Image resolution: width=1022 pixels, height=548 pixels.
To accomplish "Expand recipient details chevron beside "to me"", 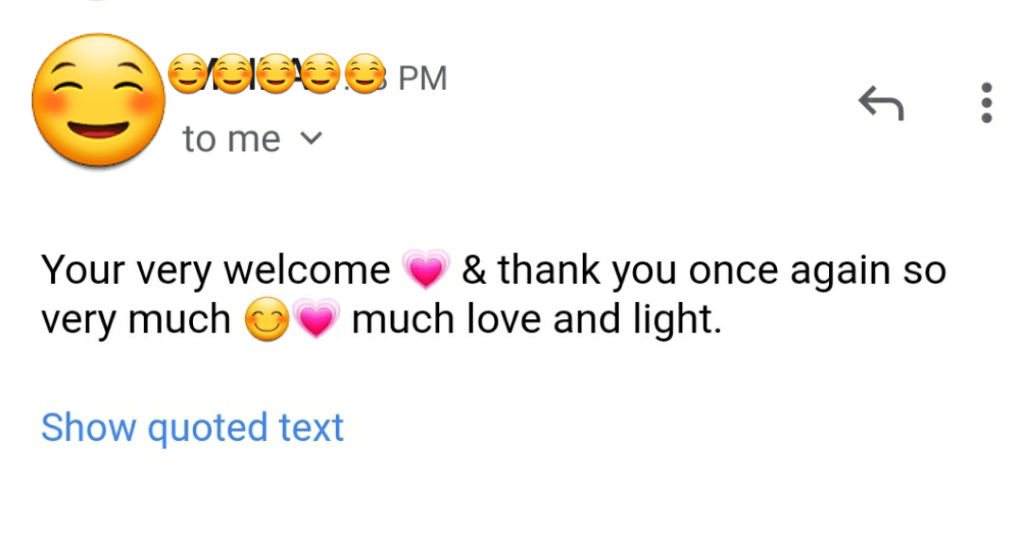I will [311, 139].
